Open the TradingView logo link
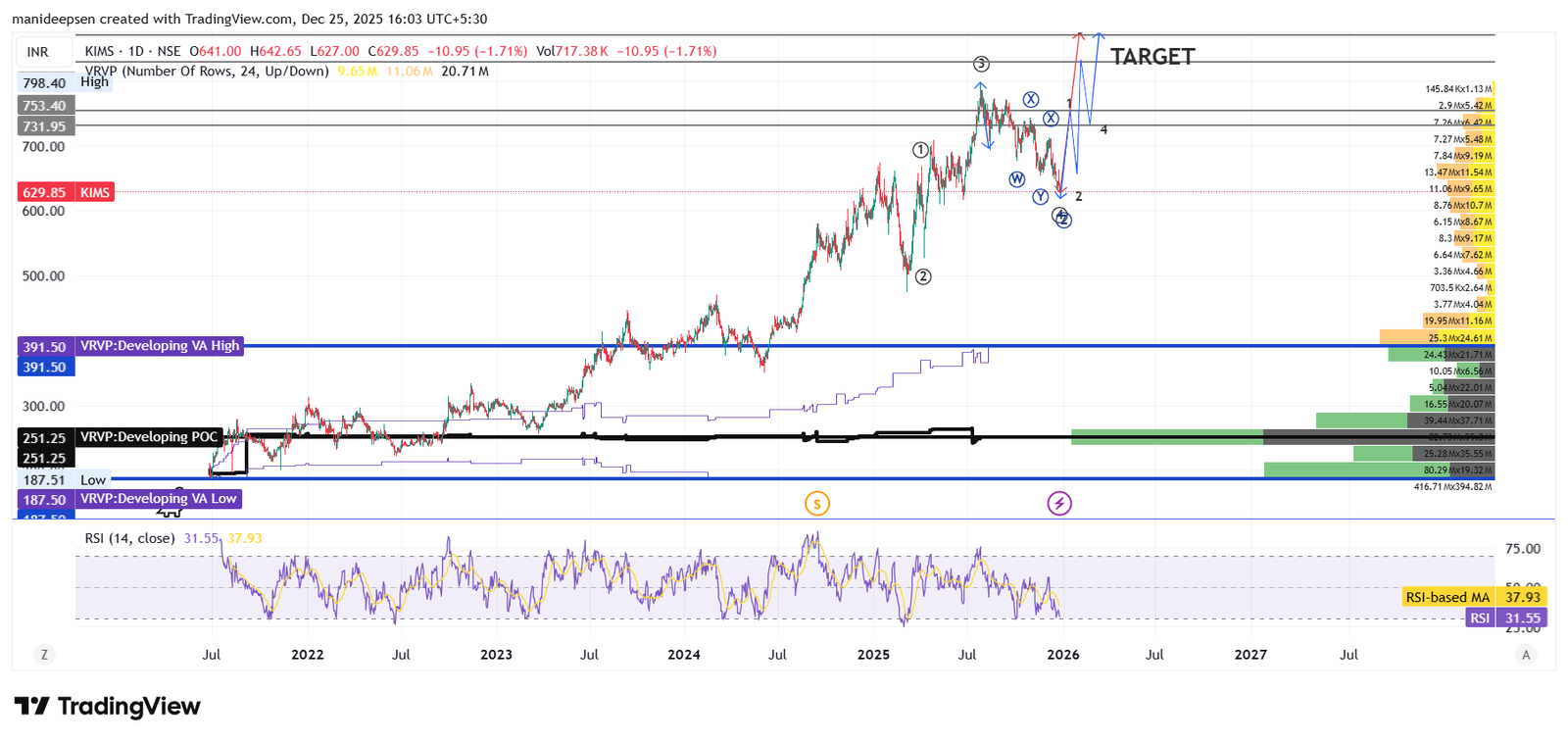1568x742 pixels. (108, 707)
